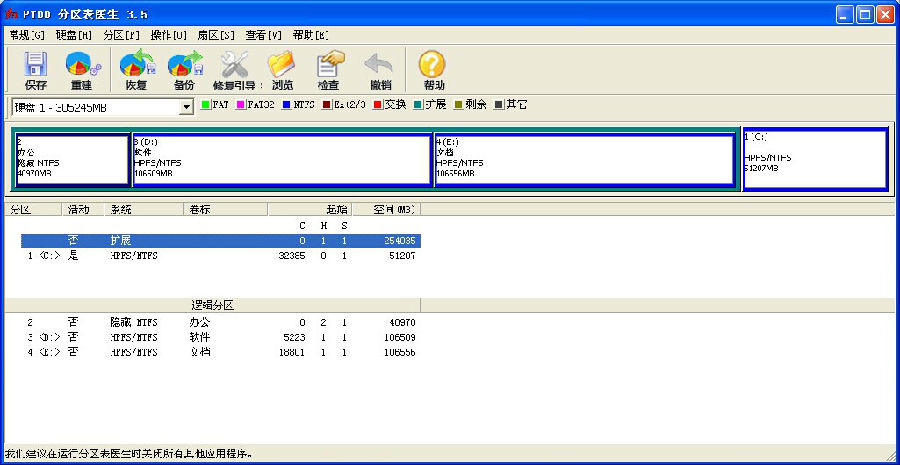
Task: Select logical partition 3 (D:) row
Action: click(221, 337)
